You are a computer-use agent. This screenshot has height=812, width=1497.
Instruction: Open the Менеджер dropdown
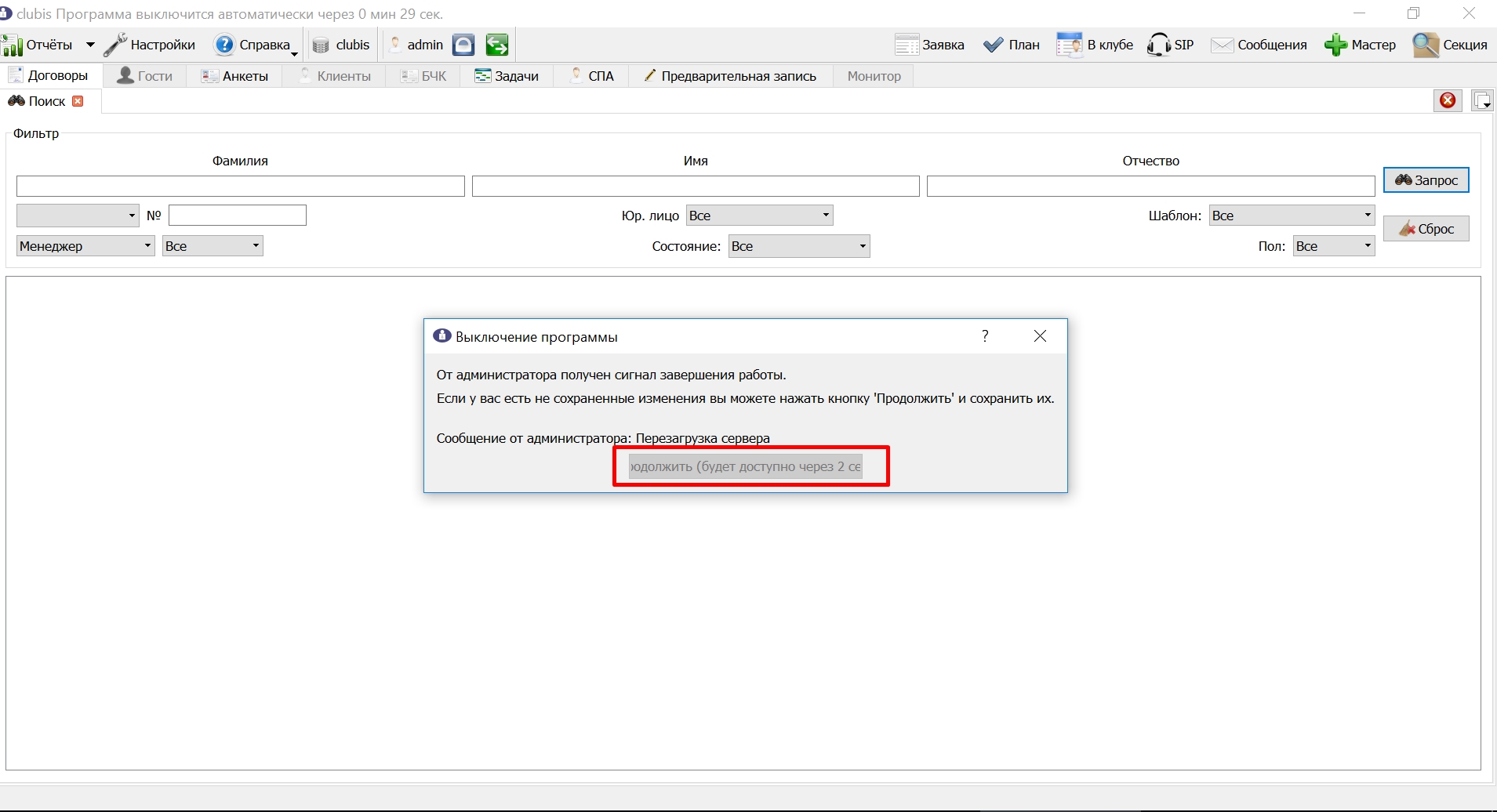coord(85,246)
